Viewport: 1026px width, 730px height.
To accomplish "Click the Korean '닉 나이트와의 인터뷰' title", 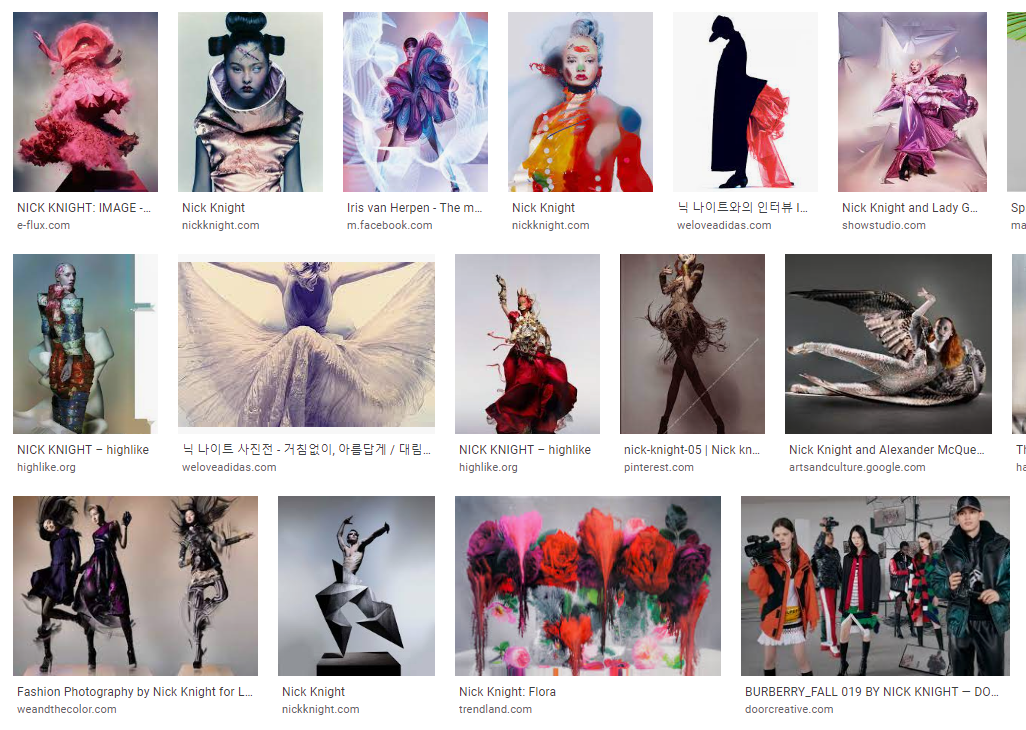I will pos(742,207).
